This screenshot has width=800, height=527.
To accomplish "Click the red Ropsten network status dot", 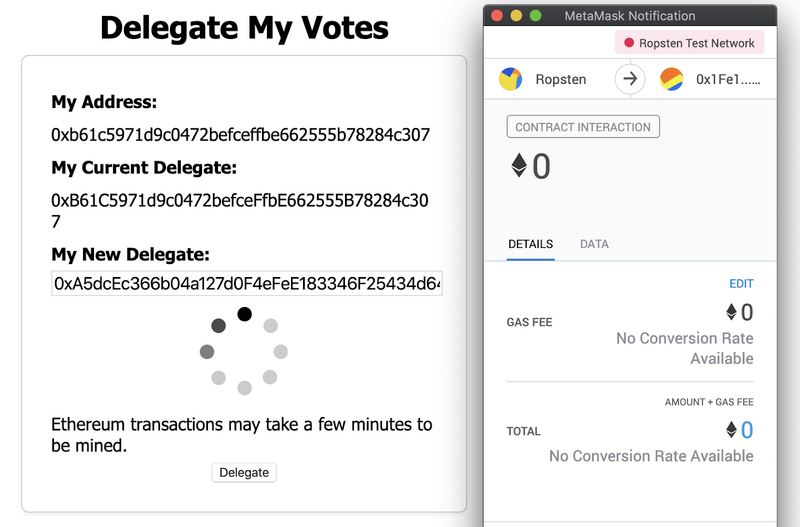I will (x=629, y=43).
